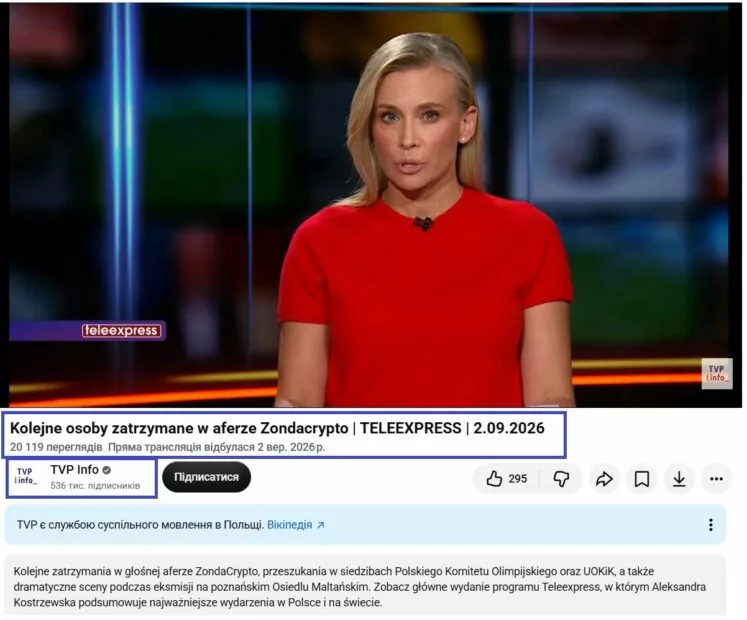Click the teleexpress logo overlay in video
This screenshot has width=747, height=620.
pos(121,330)
